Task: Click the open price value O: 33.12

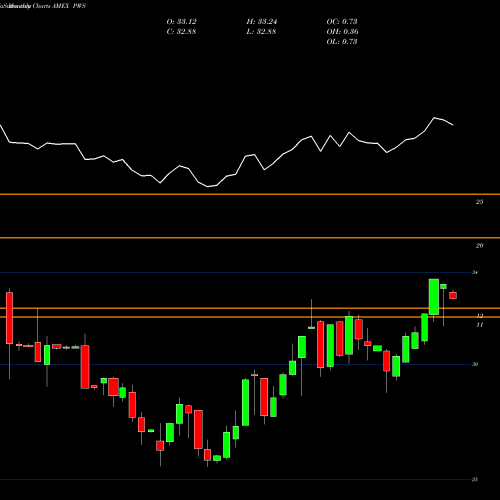Action: pyautogui.click(x=181, y=22)
